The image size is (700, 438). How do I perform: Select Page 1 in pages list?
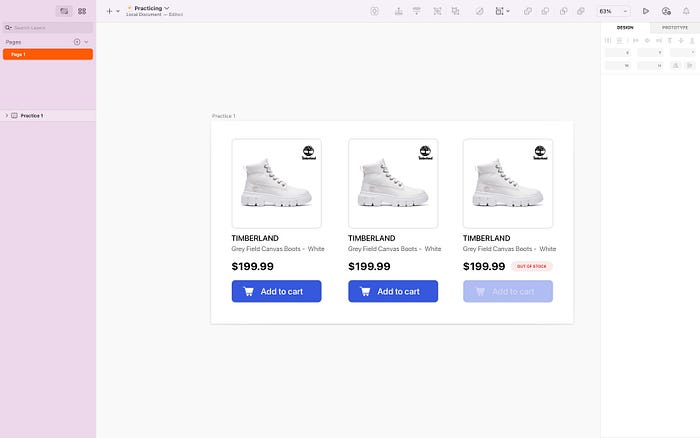coord(48,54)
